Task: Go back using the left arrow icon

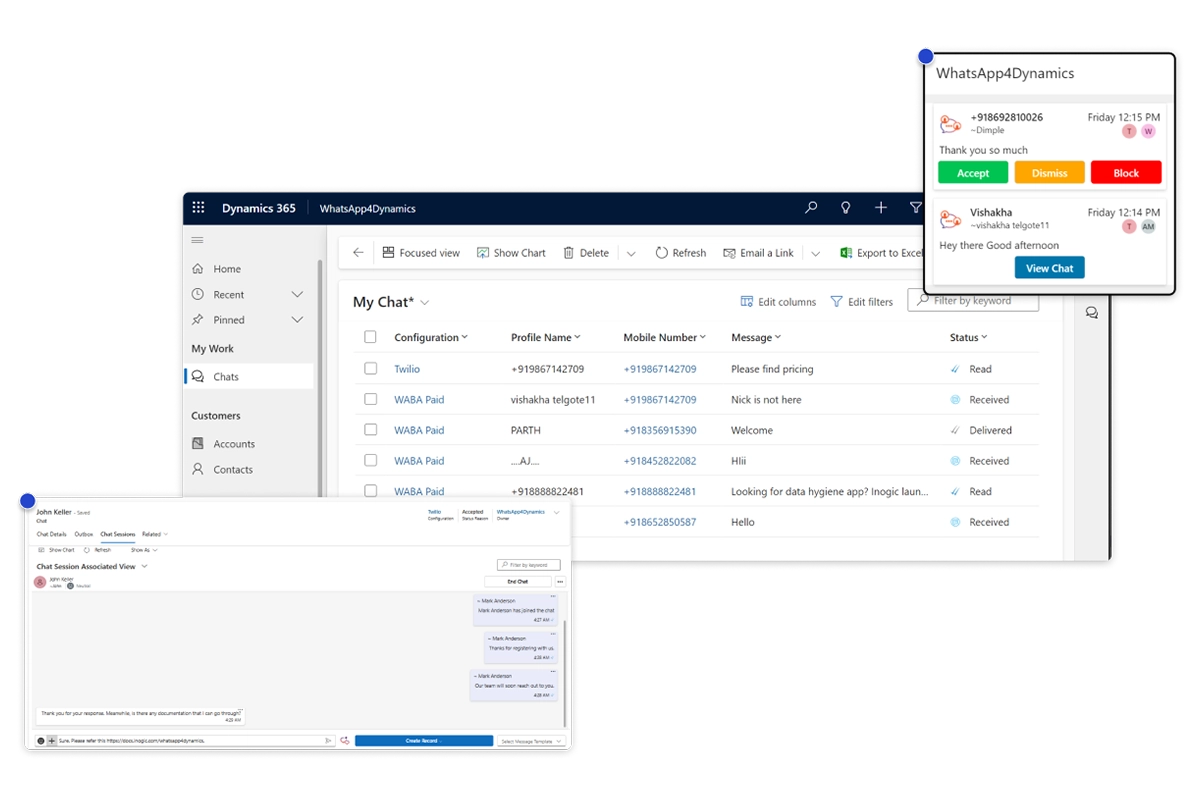Action: click(358, 253)
